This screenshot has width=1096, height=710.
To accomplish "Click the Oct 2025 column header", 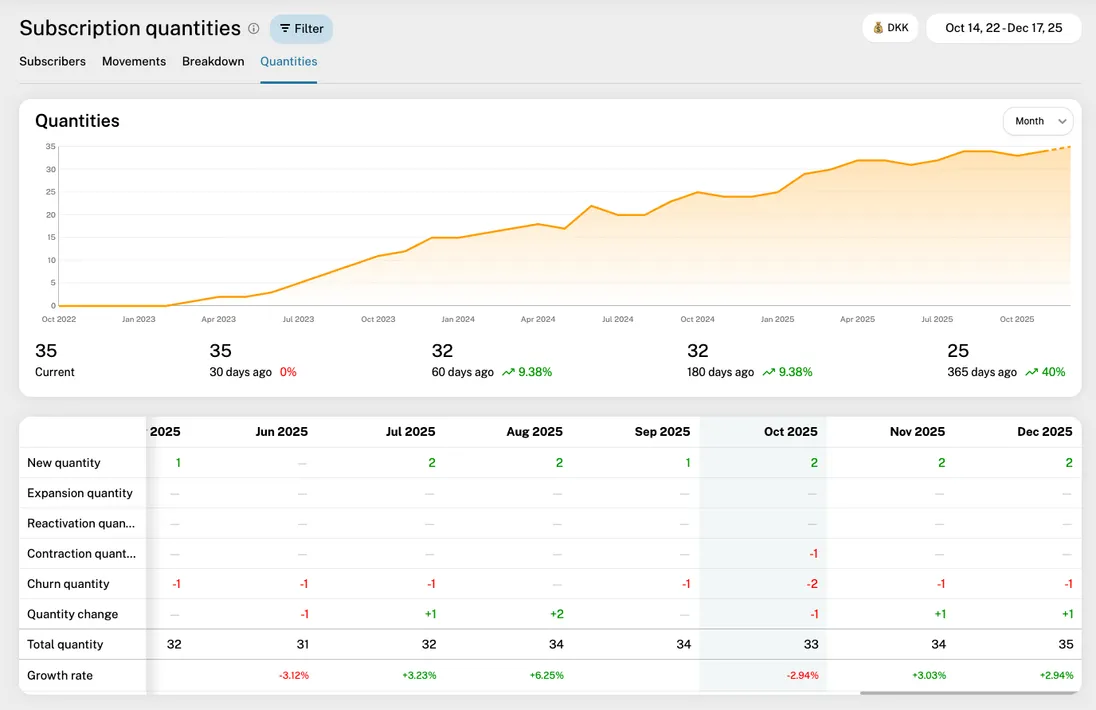I will click(791, 431).
